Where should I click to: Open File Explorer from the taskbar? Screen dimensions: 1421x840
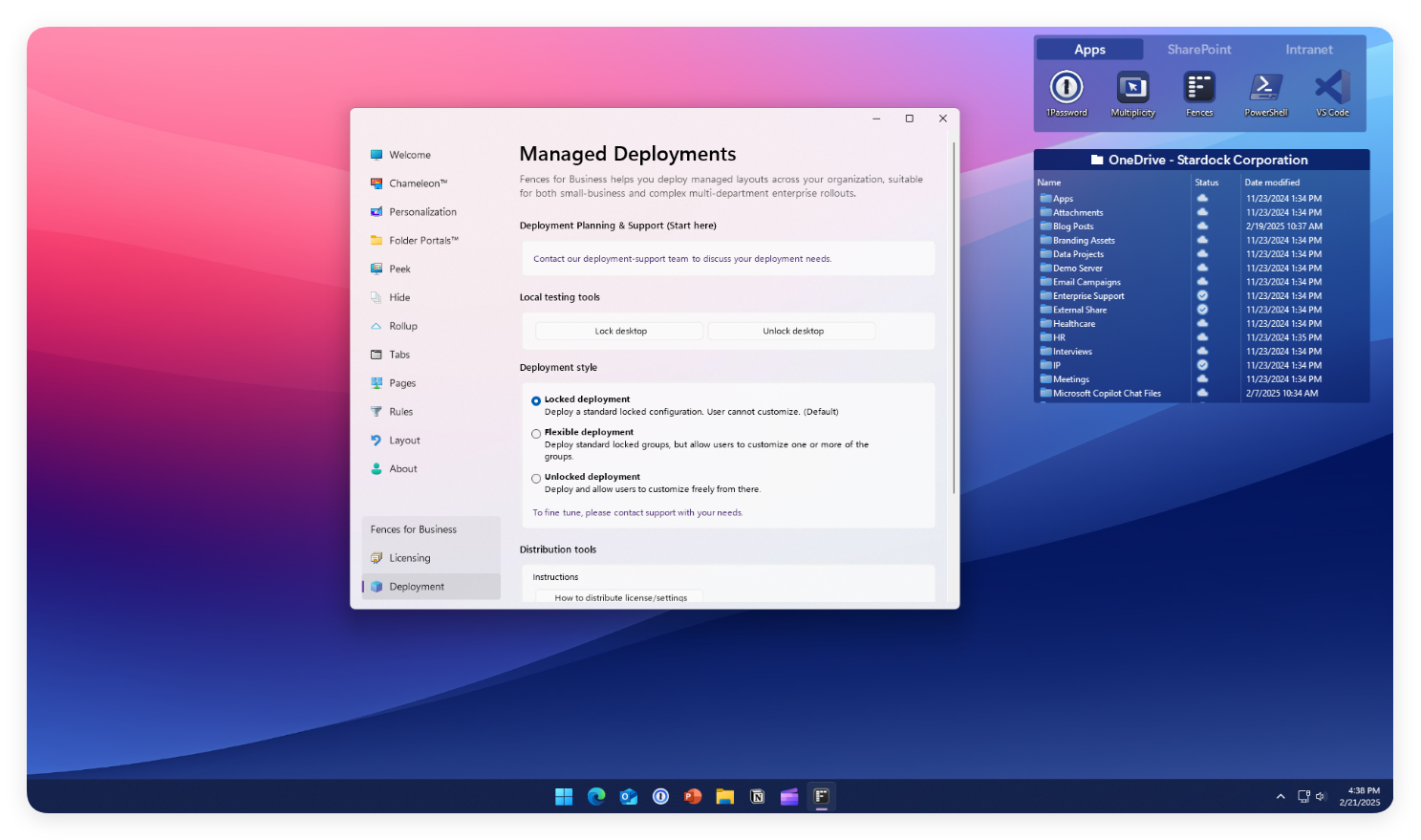[725, 796]
